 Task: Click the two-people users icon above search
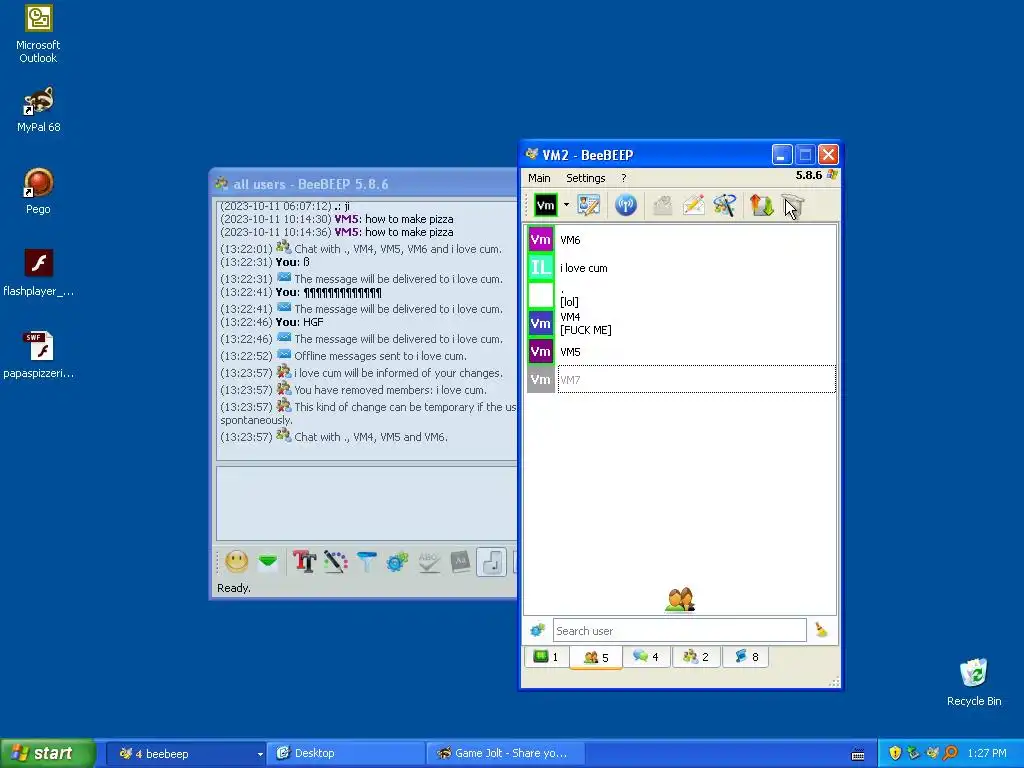[680, 600]
